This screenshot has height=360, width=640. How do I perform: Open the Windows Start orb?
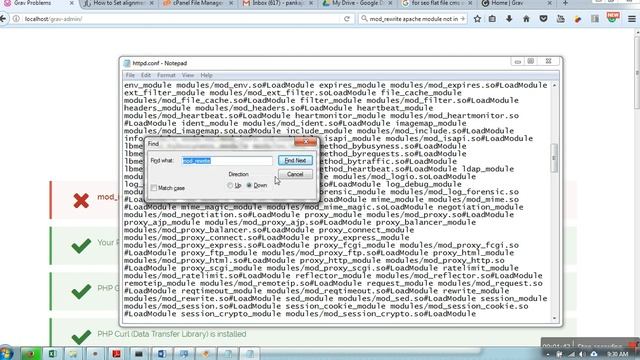6,353
